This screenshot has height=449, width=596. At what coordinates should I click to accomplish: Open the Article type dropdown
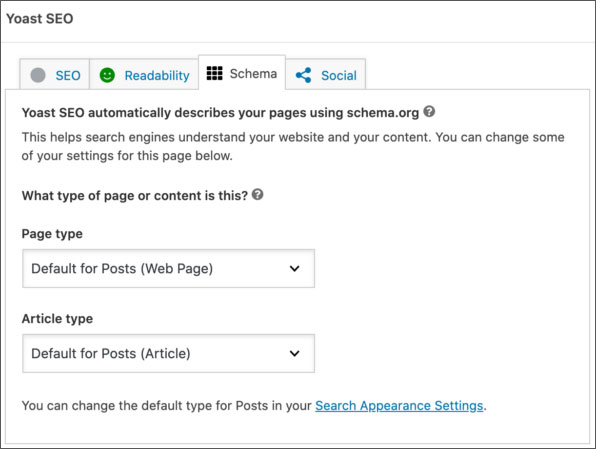click(168, 353)
